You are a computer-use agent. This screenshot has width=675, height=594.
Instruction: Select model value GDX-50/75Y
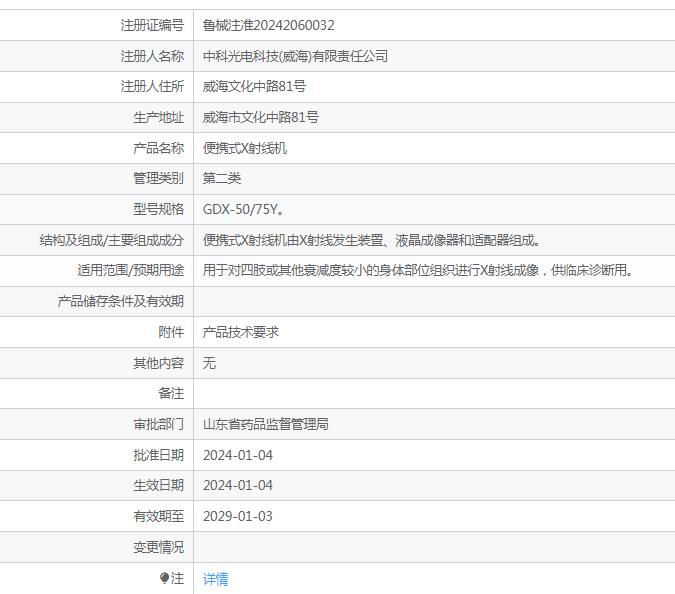pyautogui.click(x=243, y=209)
